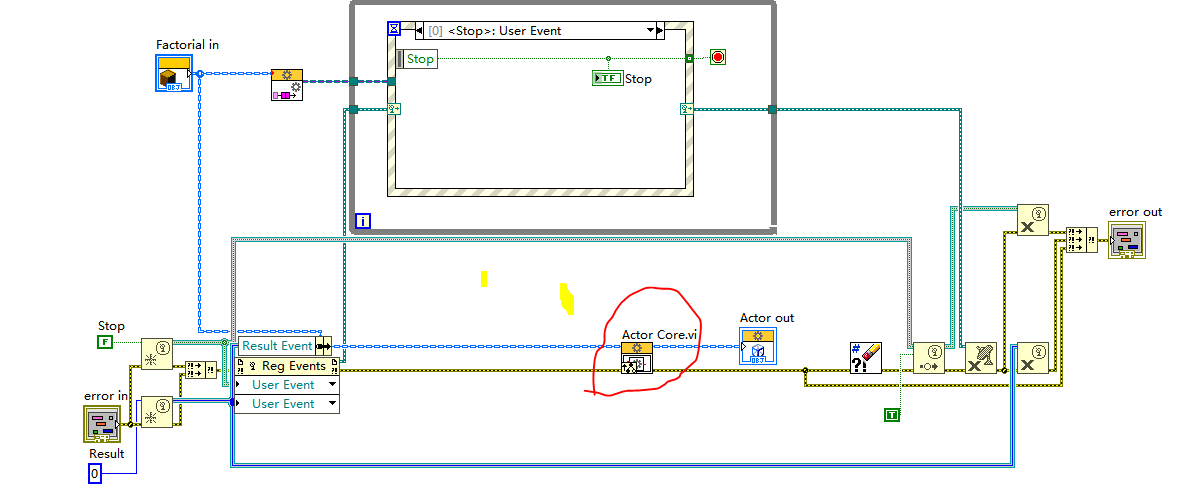1201x498 pixels.
Task: Click the Reg Events header node
Action: click(x=287, y=366)
